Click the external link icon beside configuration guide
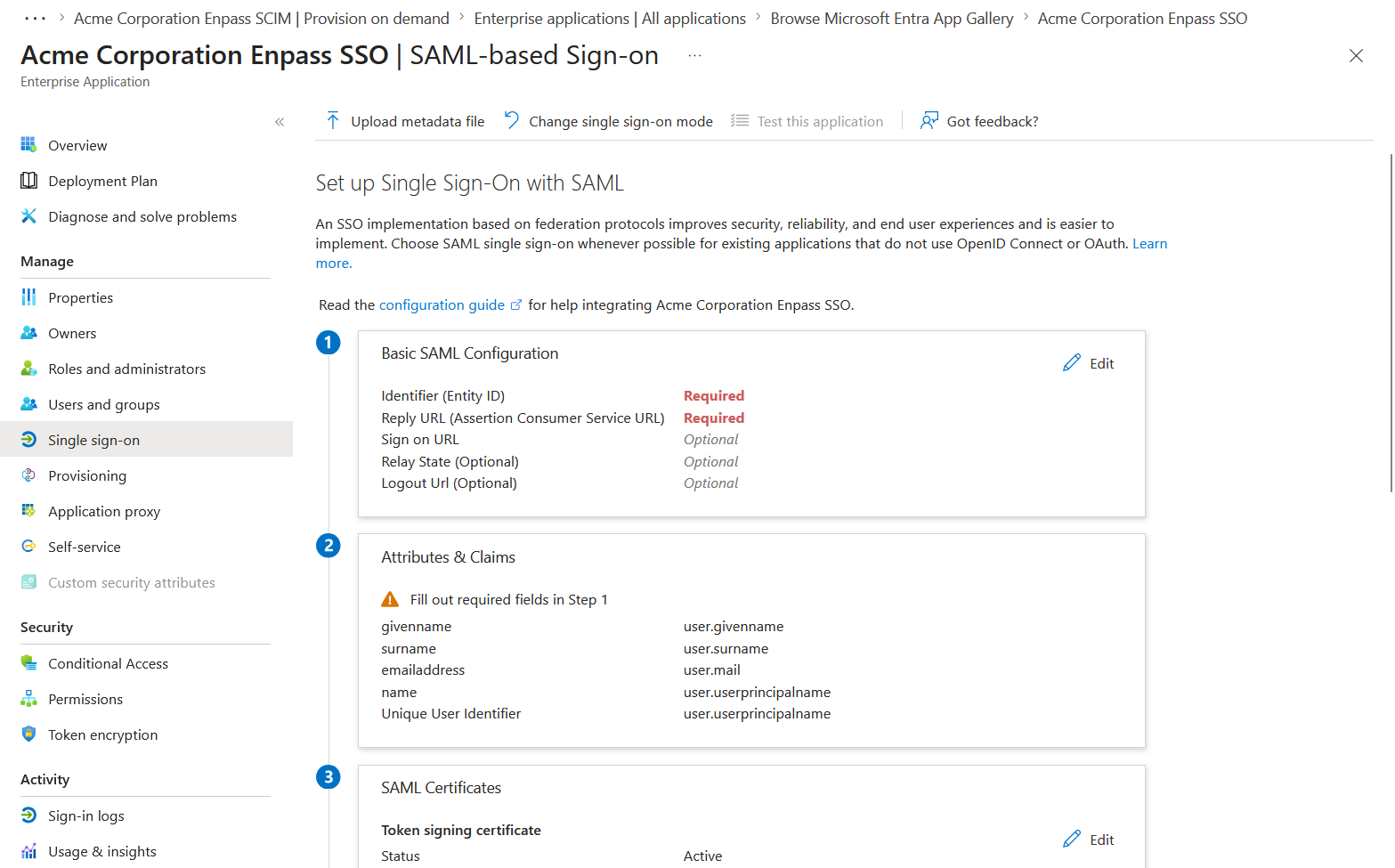The height and width of the screenshot is (868, 1395). coord(516,304)
